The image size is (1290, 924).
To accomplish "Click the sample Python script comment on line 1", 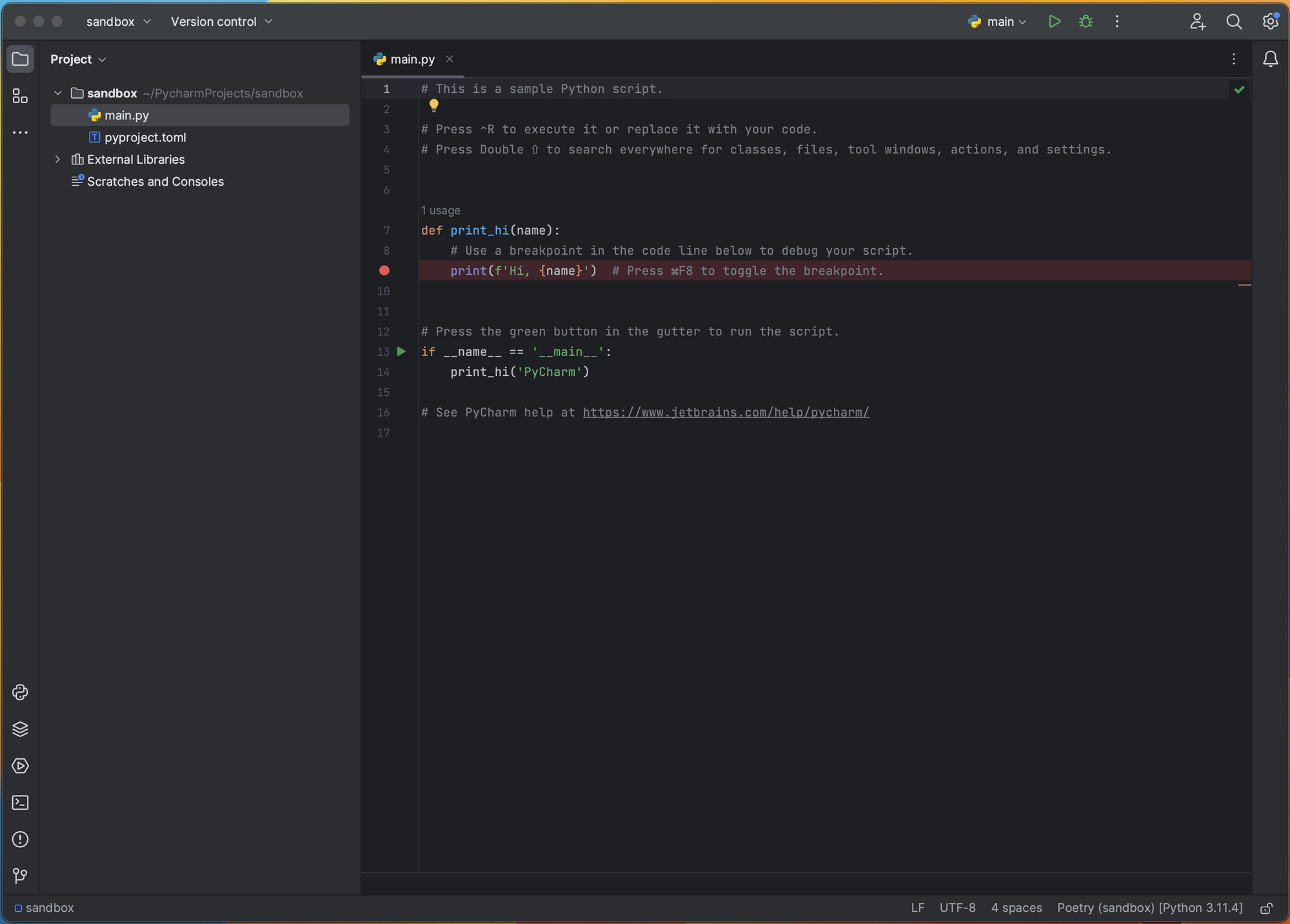I will 542,89.
